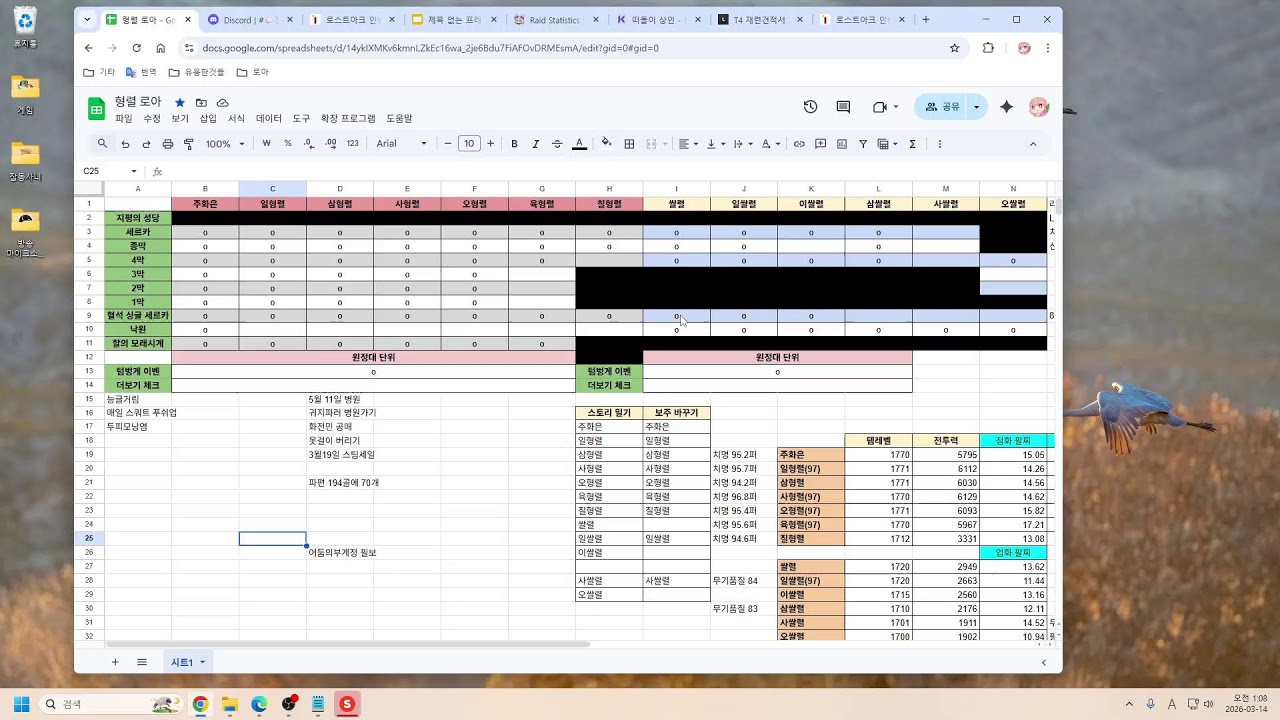Click the redo arrow in the Sheets toolbar
Viewport: 1280px width, 720px height.
146,144
